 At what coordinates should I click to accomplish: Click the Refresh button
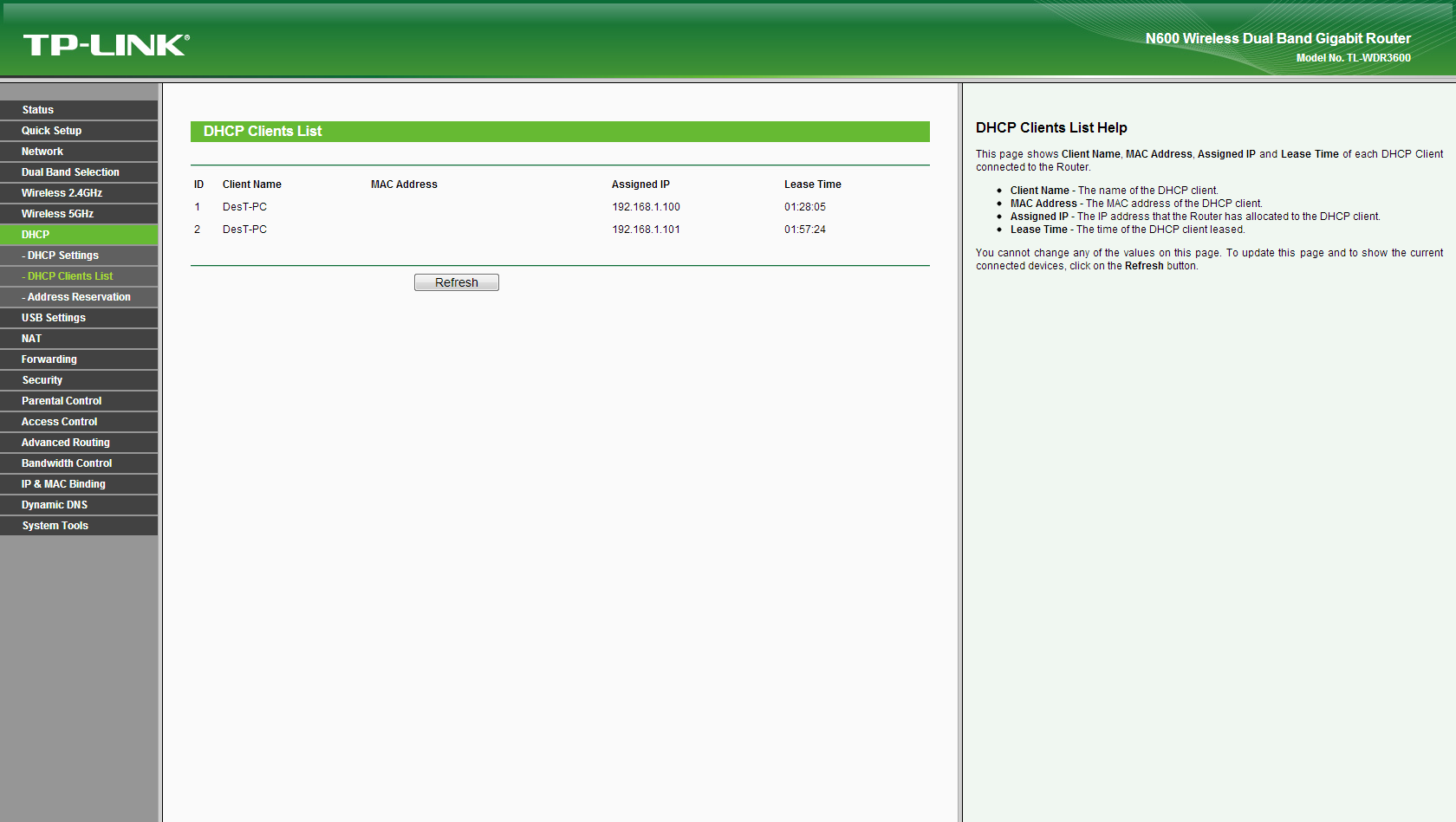(x=457, y=282)
